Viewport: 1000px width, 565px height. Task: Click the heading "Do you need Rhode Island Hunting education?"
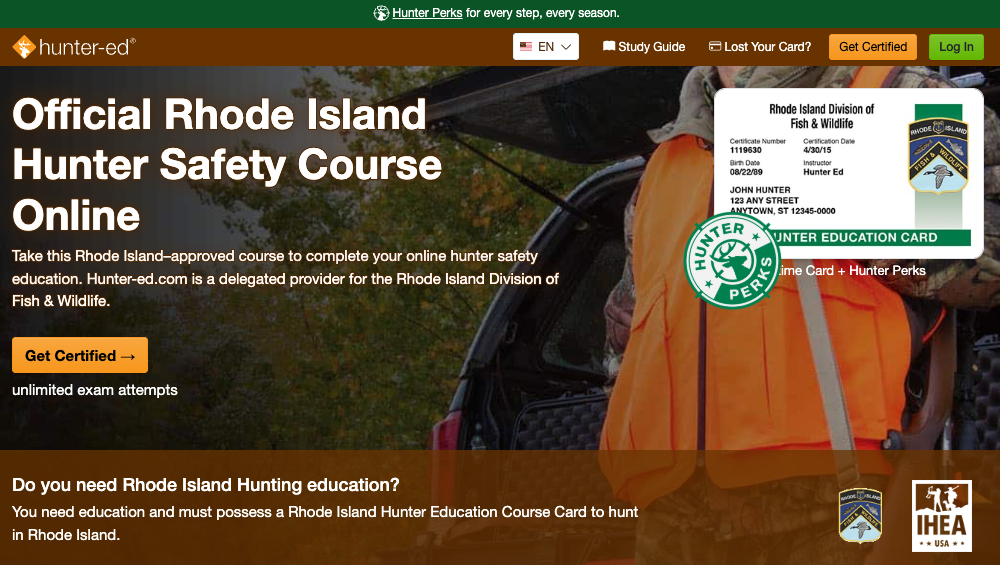click(205, 485)
